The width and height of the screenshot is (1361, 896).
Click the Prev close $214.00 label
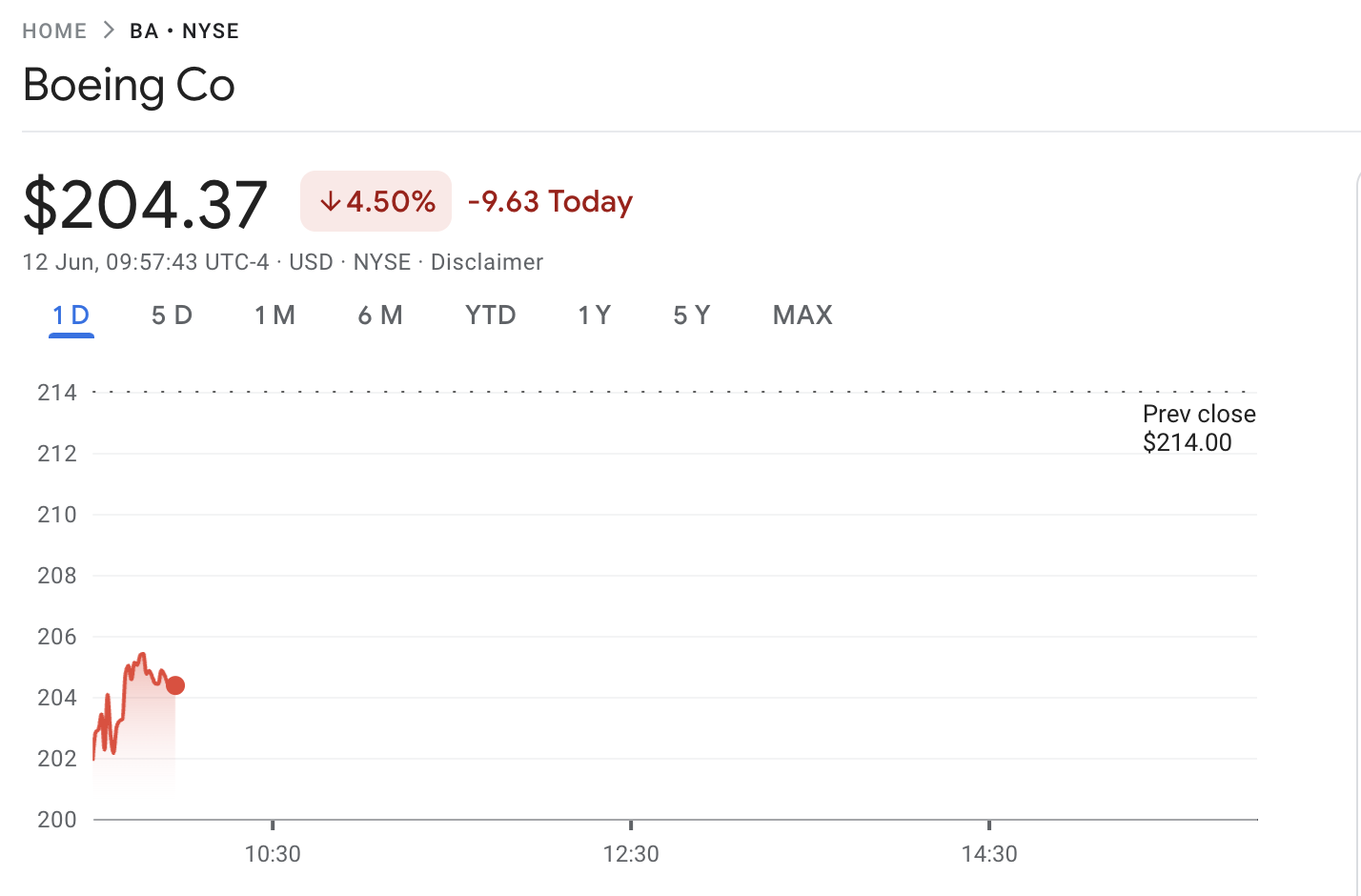[x=1199, y=428]
